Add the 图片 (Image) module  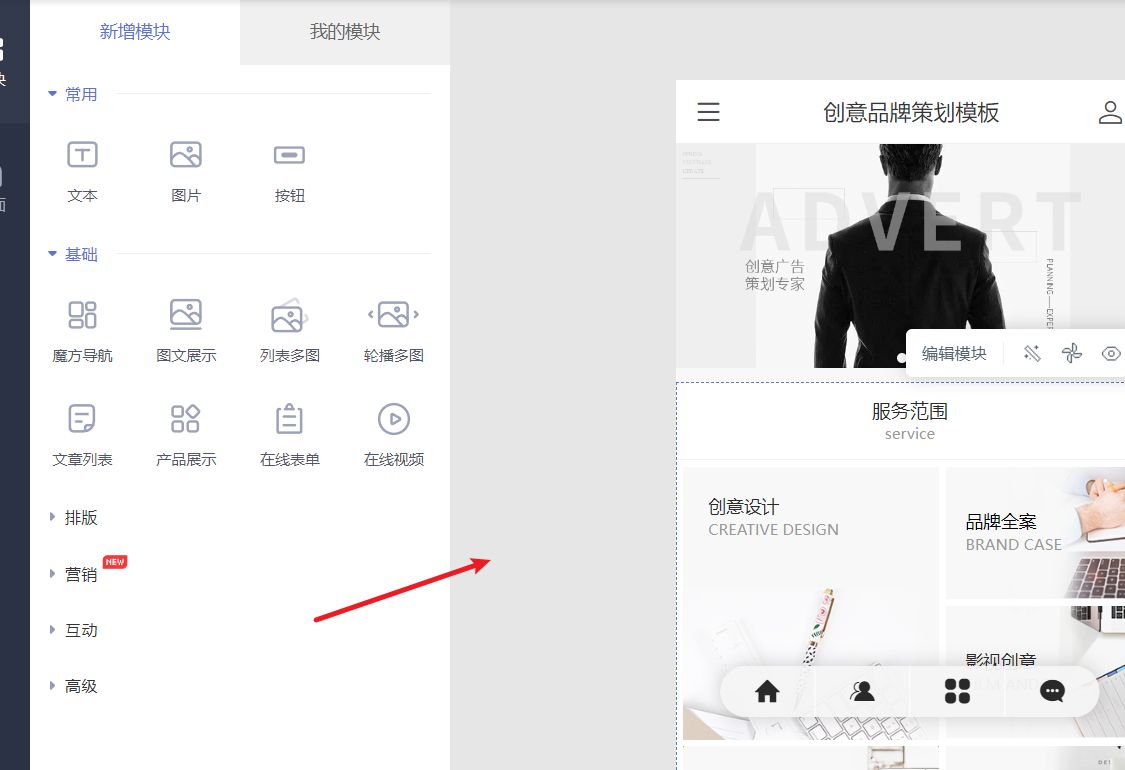point(186,168)
